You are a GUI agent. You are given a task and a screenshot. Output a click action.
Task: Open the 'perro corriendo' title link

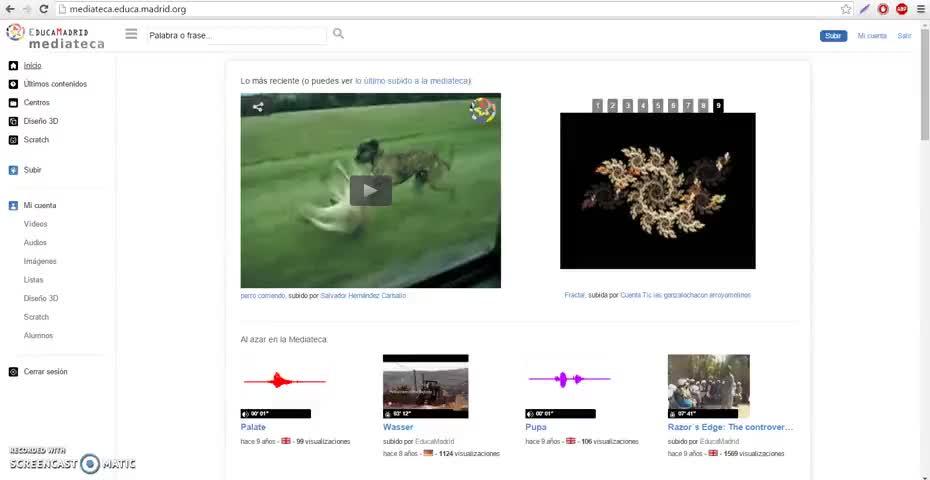click(x=263, y=295)
